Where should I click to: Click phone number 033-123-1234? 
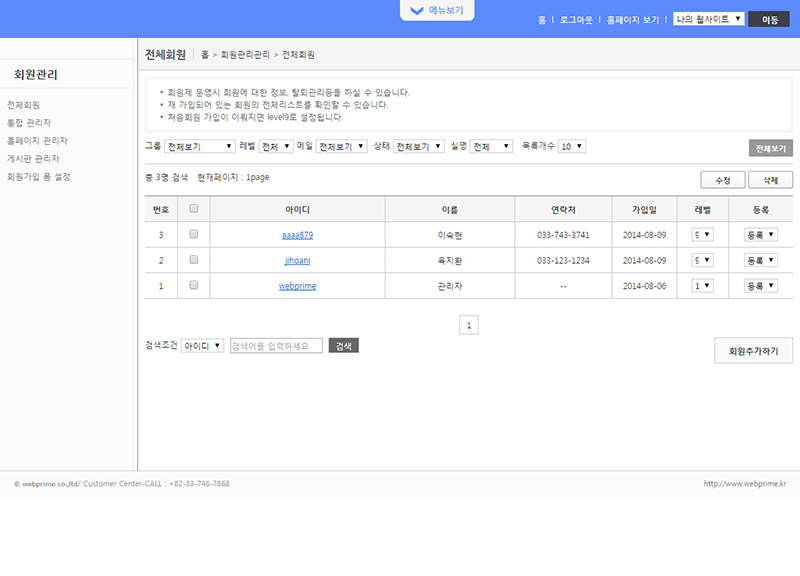[563, 261]
